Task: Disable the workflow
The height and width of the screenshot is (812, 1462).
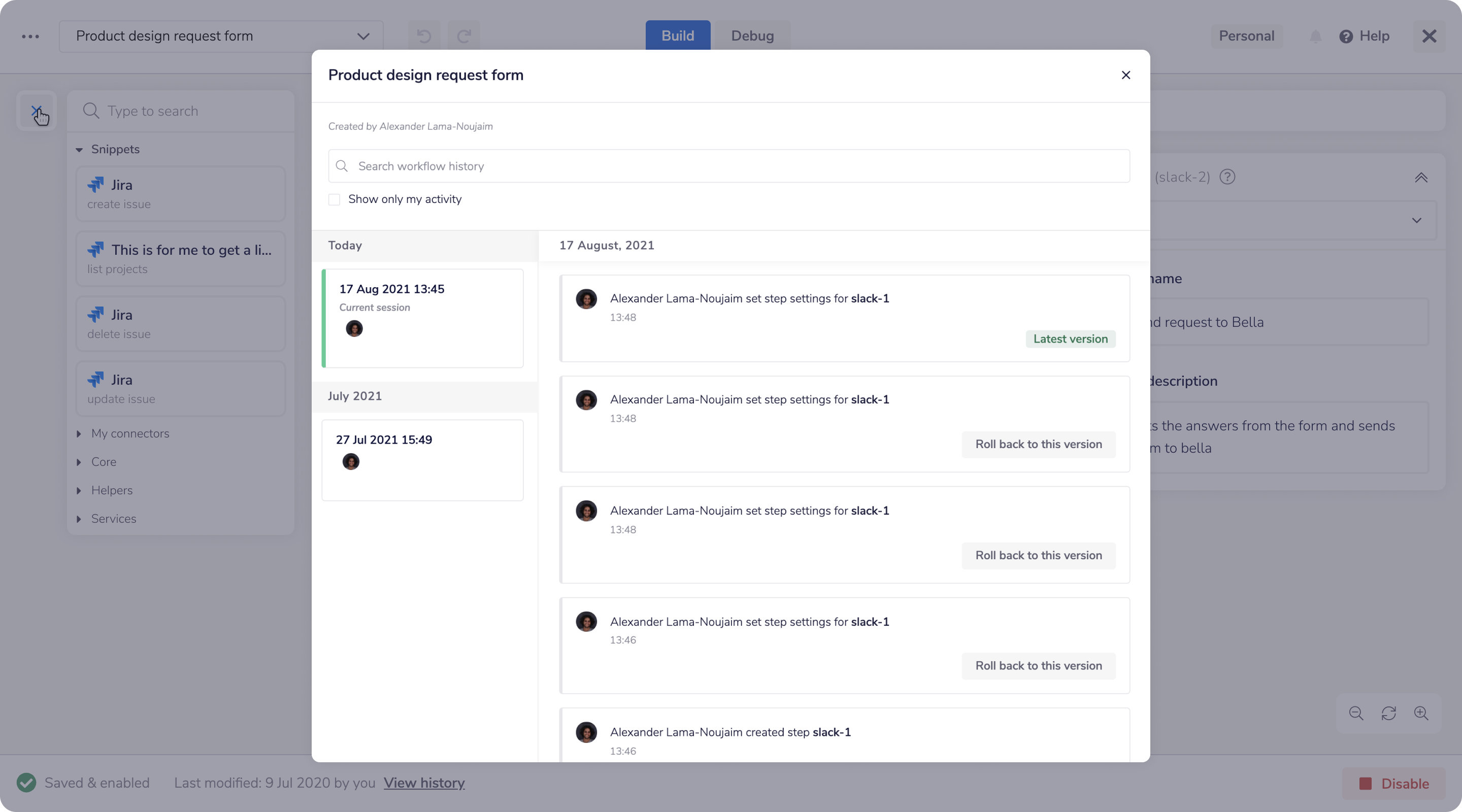Action: pyautogui.click(x=1393, y=784)
